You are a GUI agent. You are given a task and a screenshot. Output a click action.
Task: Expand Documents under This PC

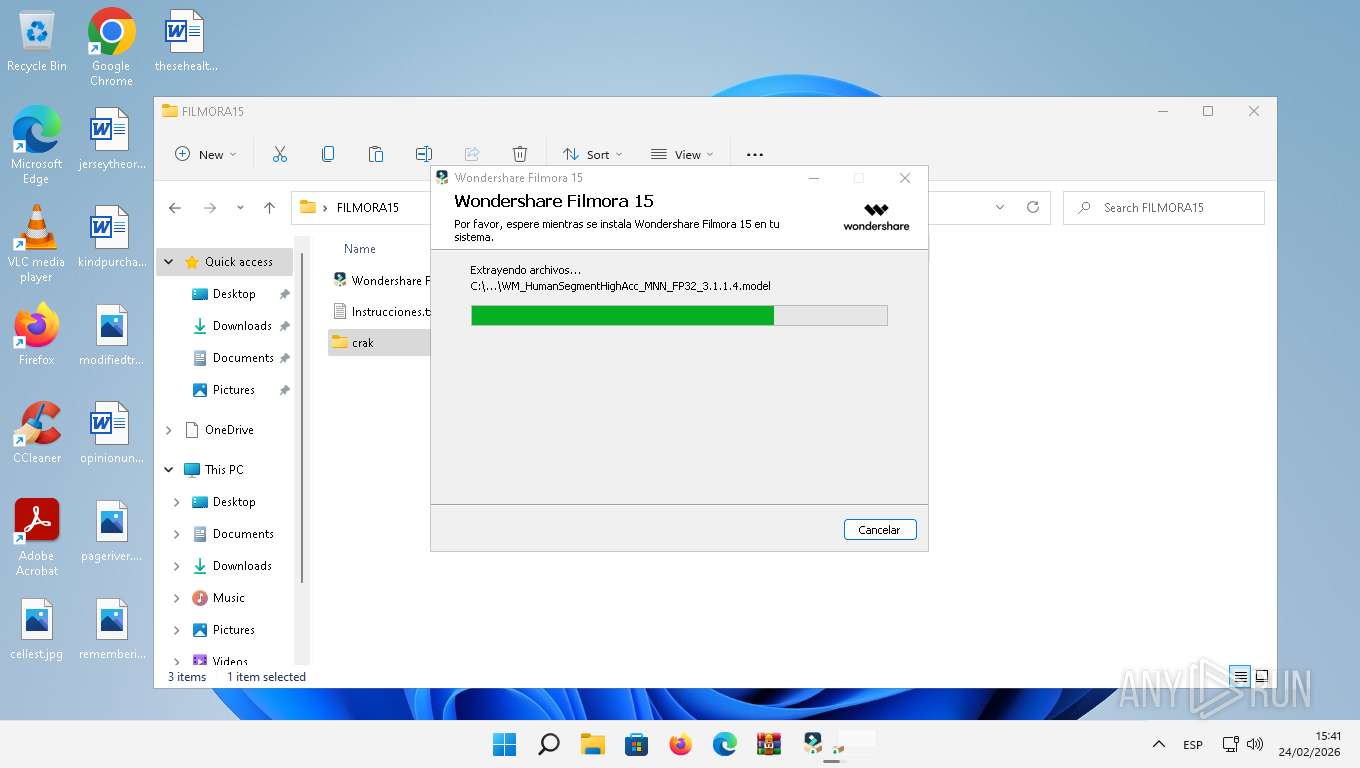coord(177,534)
